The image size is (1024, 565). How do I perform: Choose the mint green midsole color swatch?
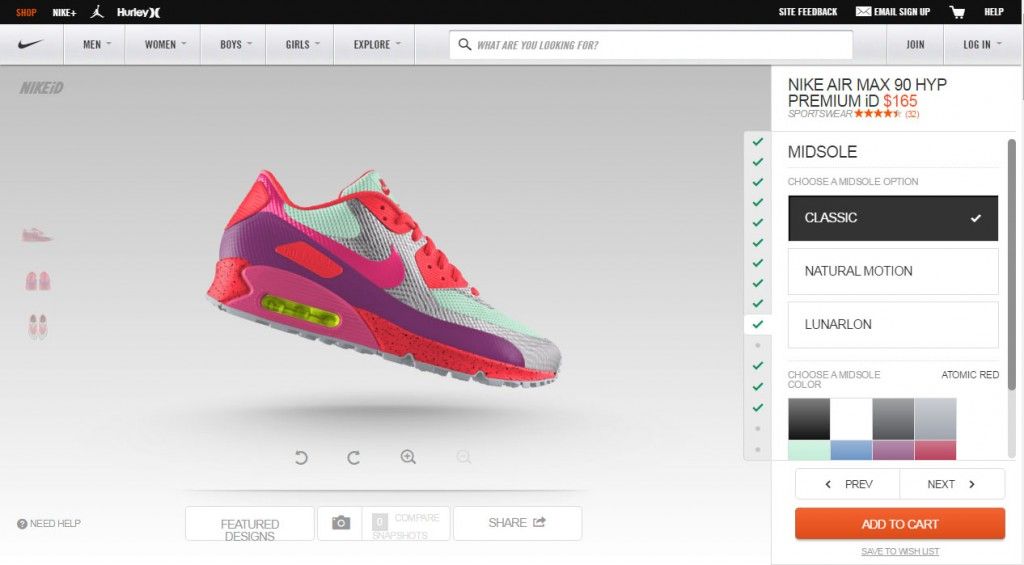809,450
